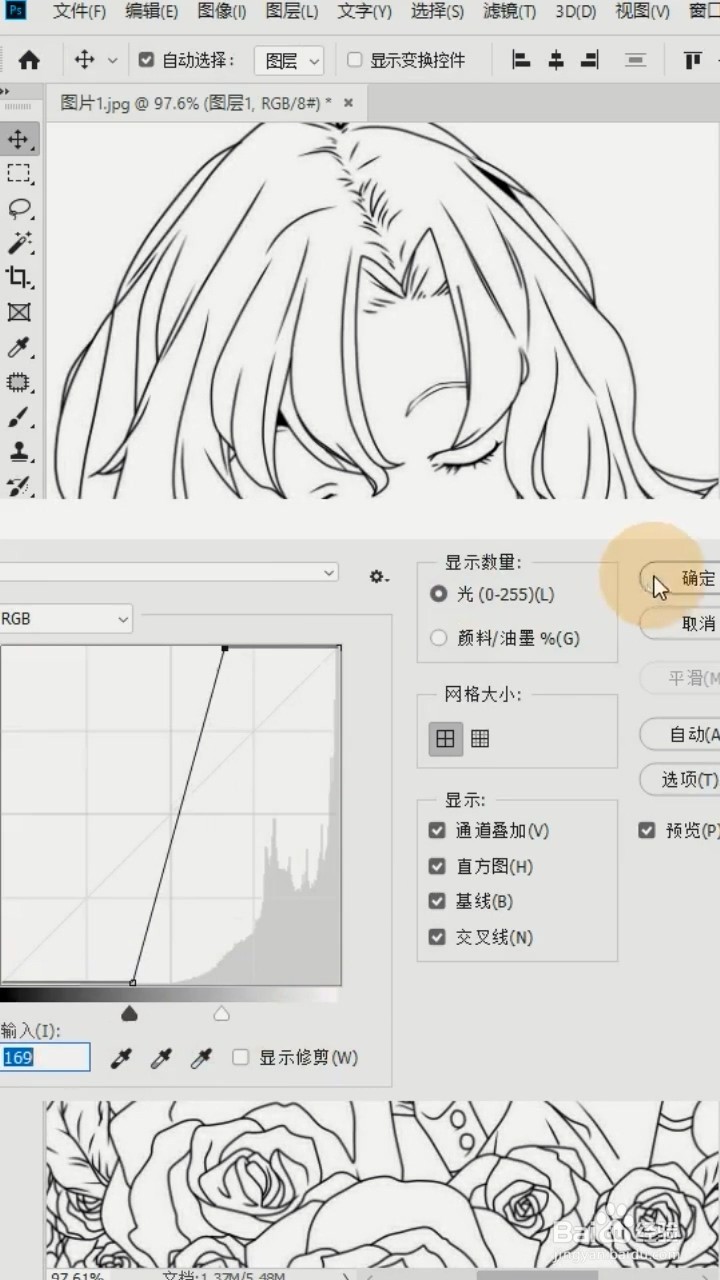
Task: Open the 文件 menu
Action: click(x=79, y=12)
